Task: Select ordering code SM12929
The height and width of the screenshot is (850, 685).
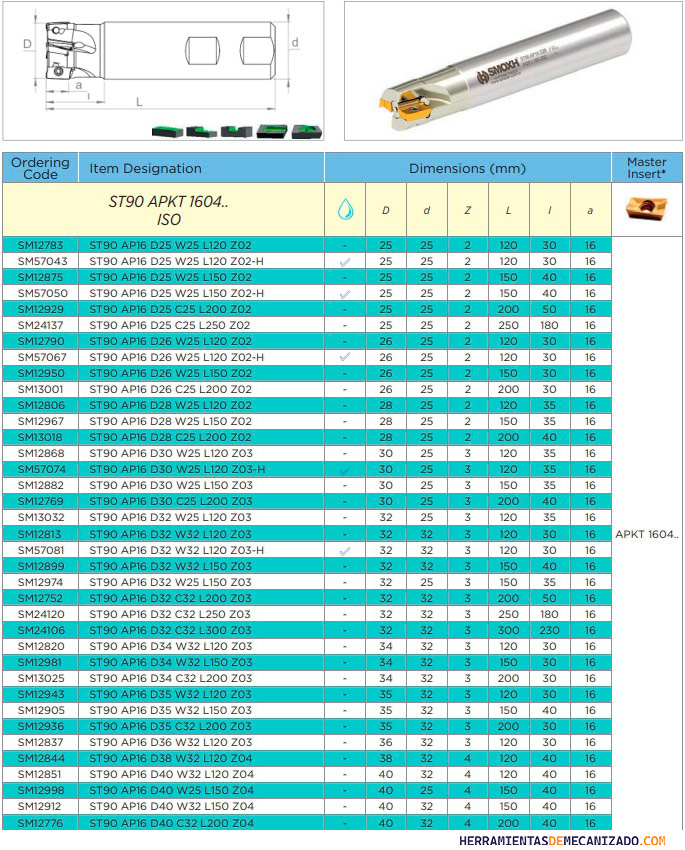Action: pyautogui.click(x=40, y=309)
